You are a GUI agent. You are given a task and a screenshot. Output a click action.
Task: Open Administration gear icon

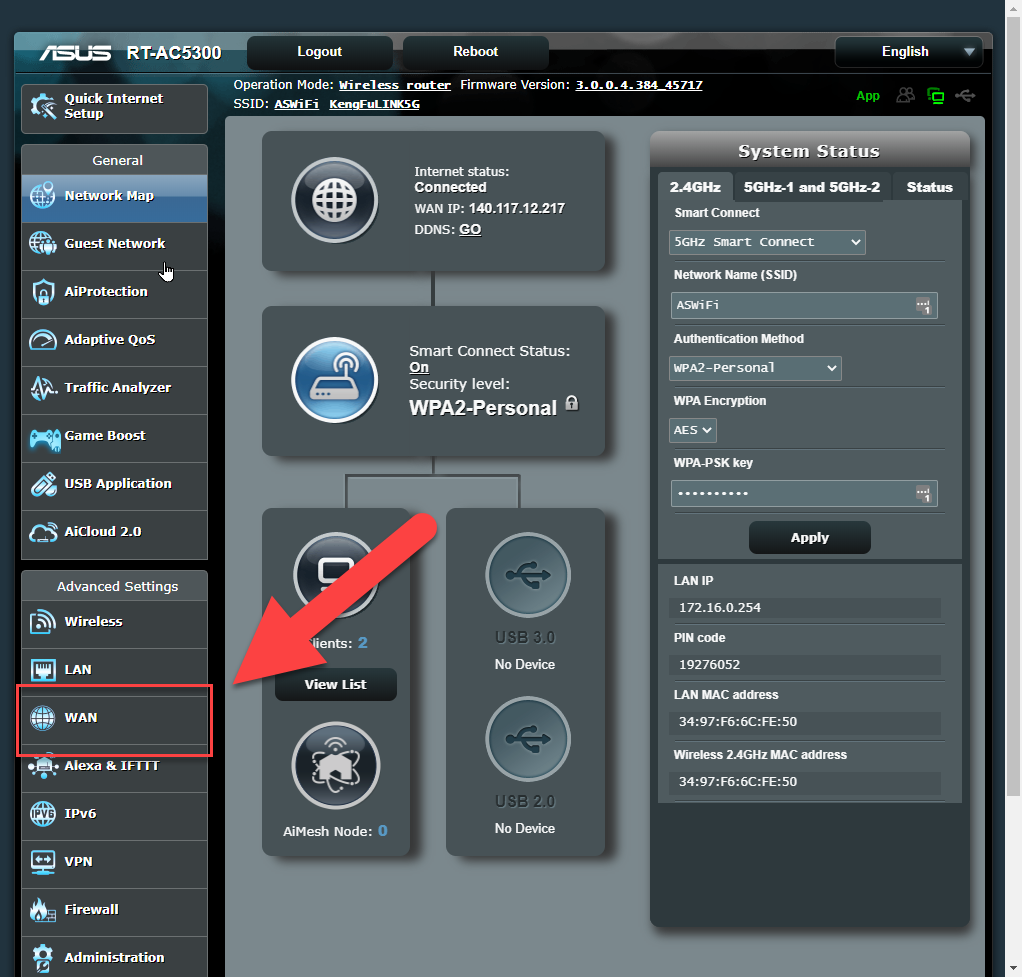click(x=43, y=958)
